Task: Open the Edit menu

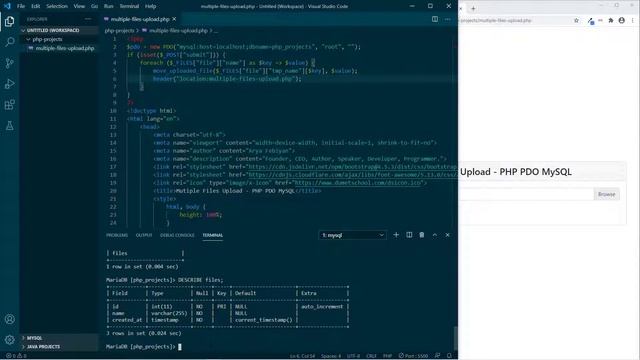Action: tap(36, 6)
